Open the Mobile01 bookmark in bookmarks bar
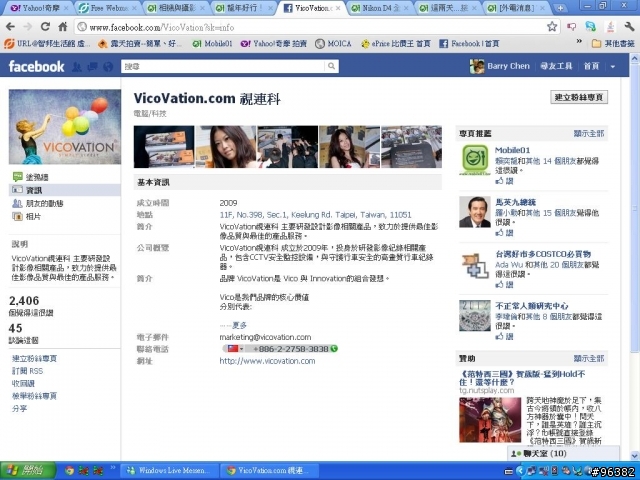 coord(212,43)
